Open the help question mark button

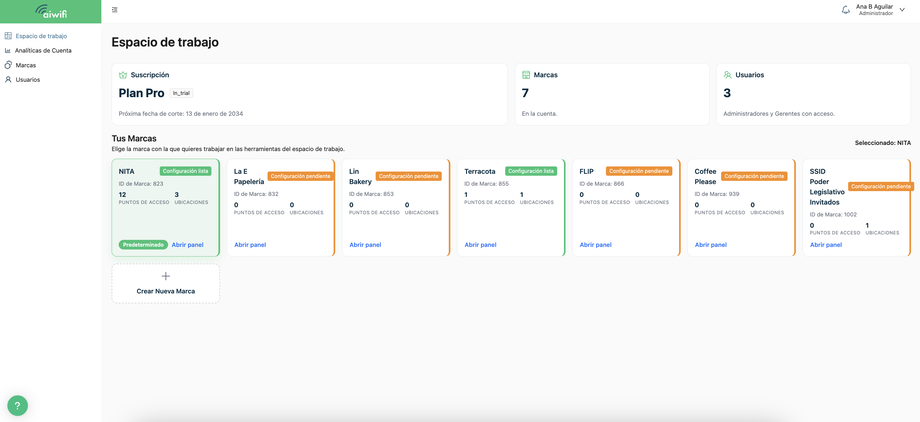(x=18, y=405)
